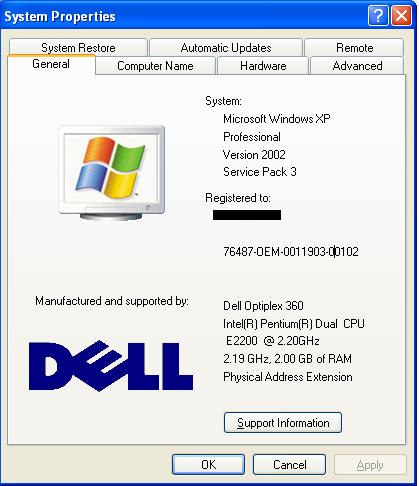
Task: Click the System Properties title bar
Action: [183, 16]
